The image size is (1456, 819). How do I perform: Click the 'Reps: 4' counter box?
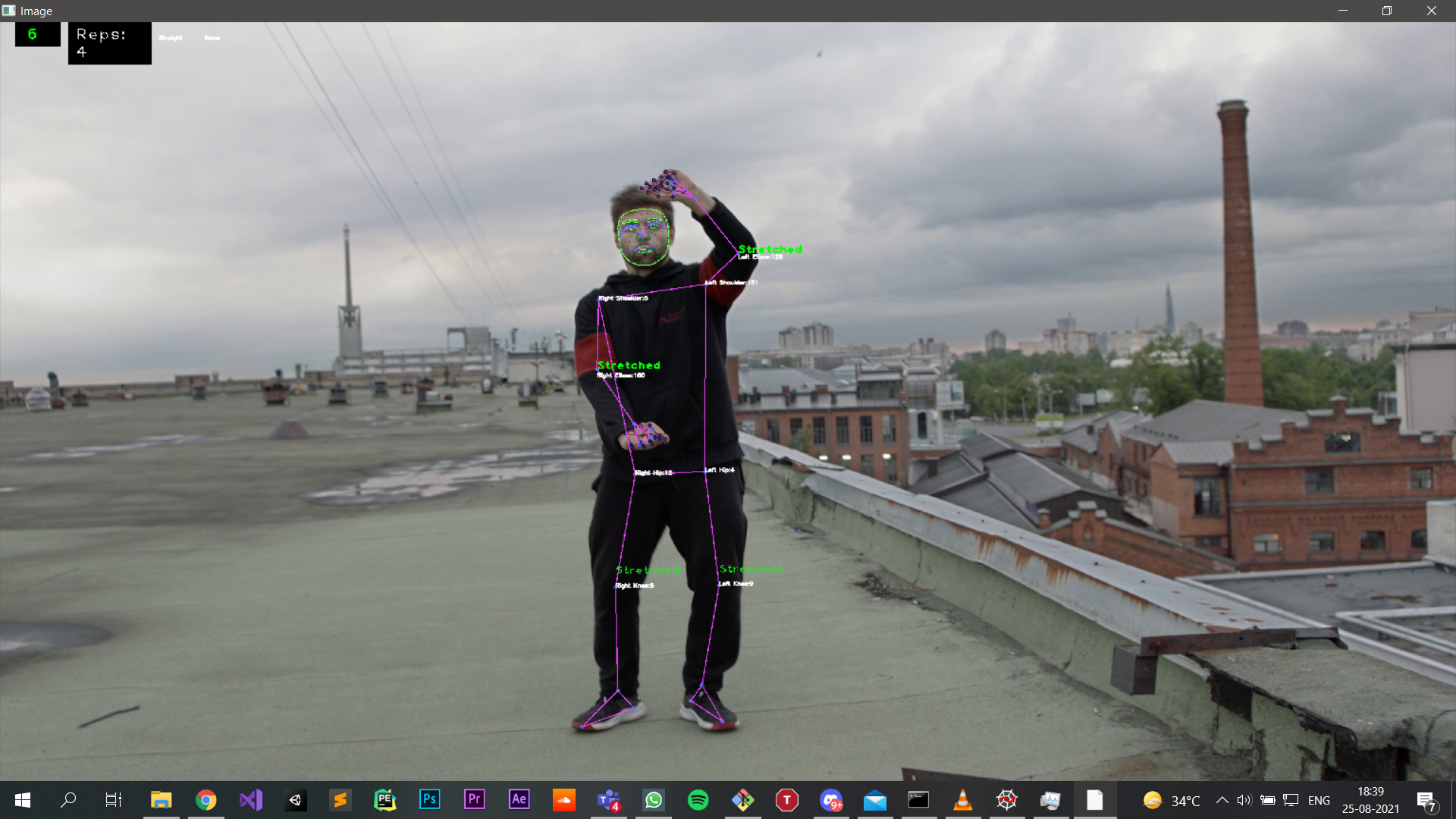coord(110,43)
